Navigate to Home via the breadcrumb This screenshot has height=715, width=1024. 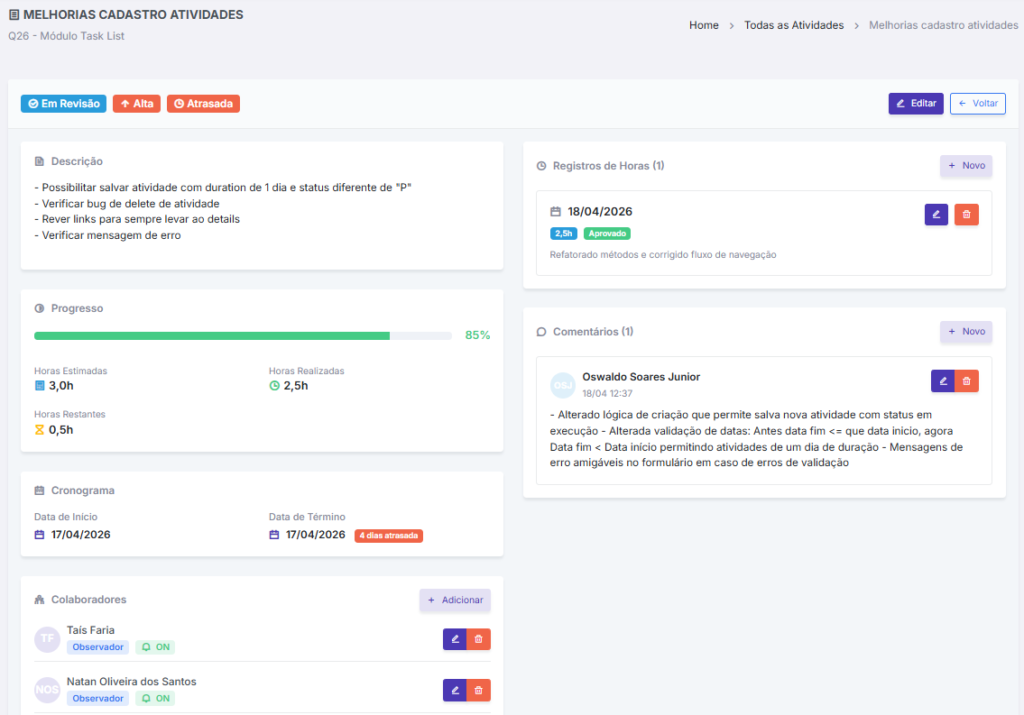coord(703,25)
